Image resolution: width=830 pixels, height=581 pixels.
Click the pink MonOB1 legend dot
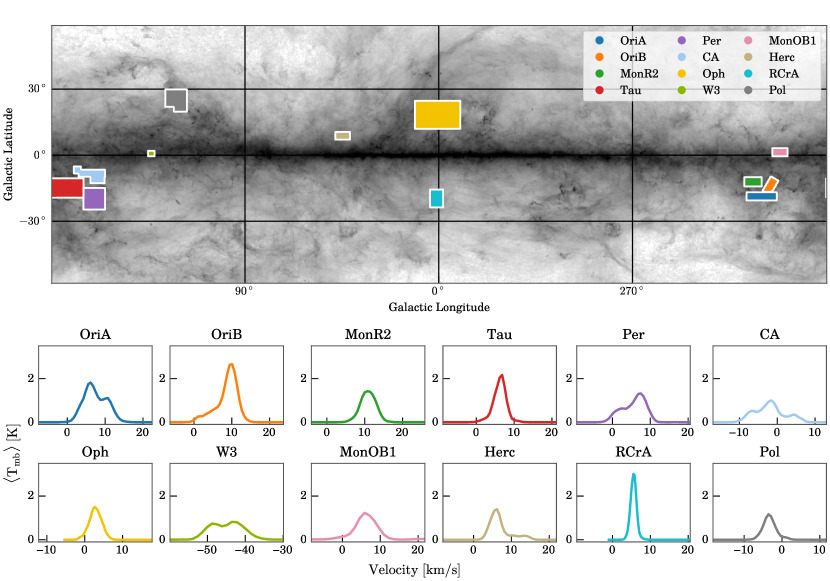tap(748, 41)
